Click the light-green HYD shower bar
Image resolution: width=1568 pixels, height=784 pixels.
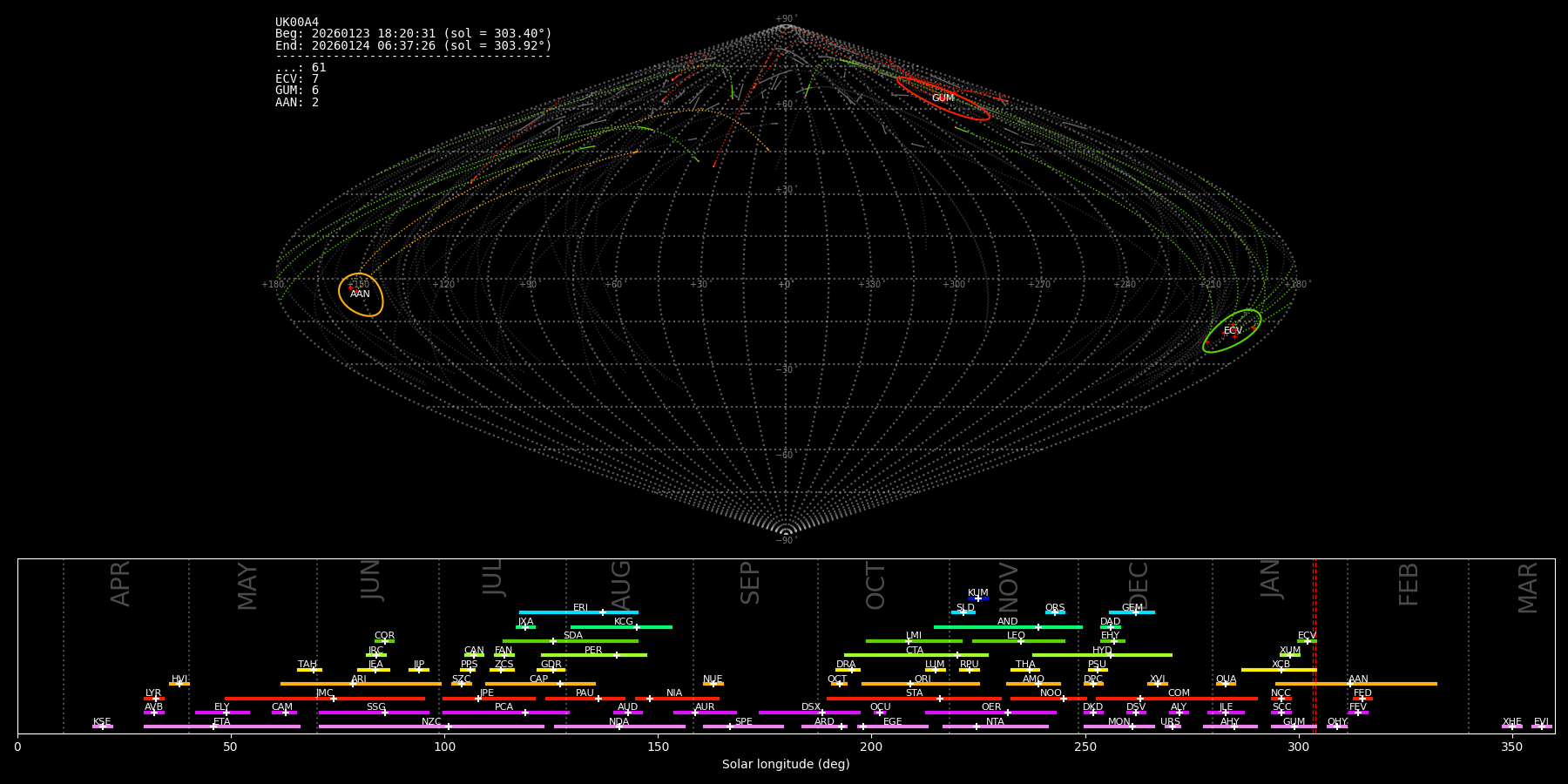click(x=1102, y=655)
